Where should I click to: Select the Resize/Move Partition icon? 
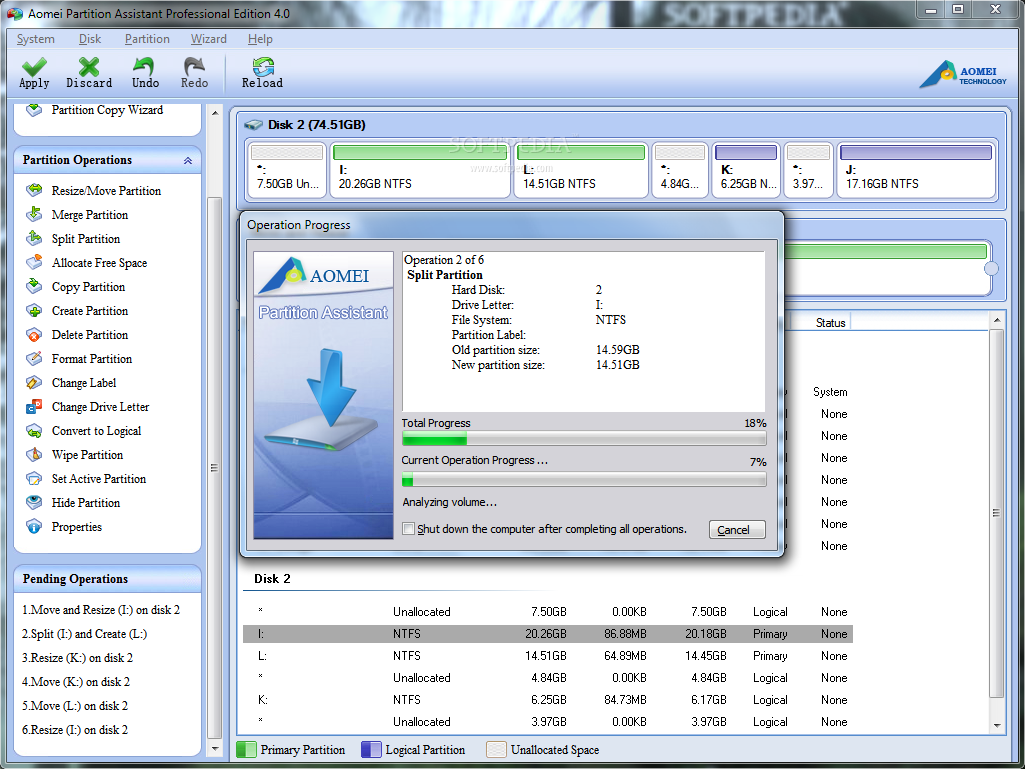point(35,190)
